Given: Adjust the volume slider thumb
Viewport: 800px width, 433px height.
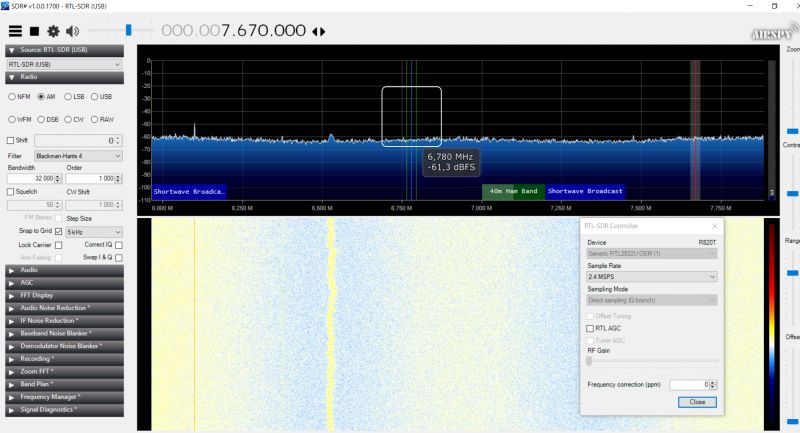Looking at the screenshot, I should (129, 31).
